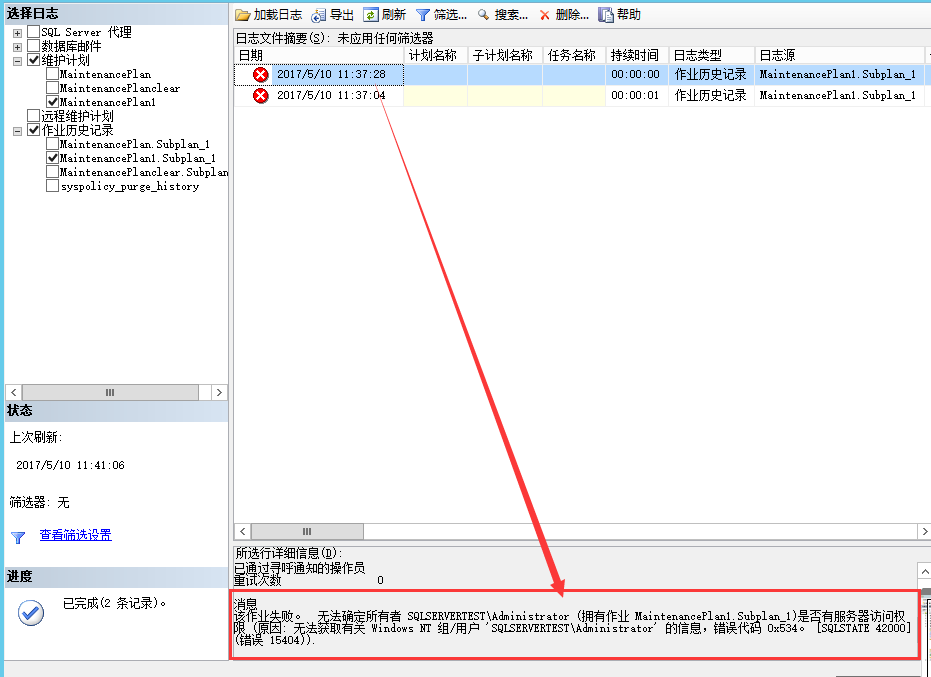Click the log tree horizontal scrollbar thumb
This screenshot has height=677, width=931.
(110, 393)
